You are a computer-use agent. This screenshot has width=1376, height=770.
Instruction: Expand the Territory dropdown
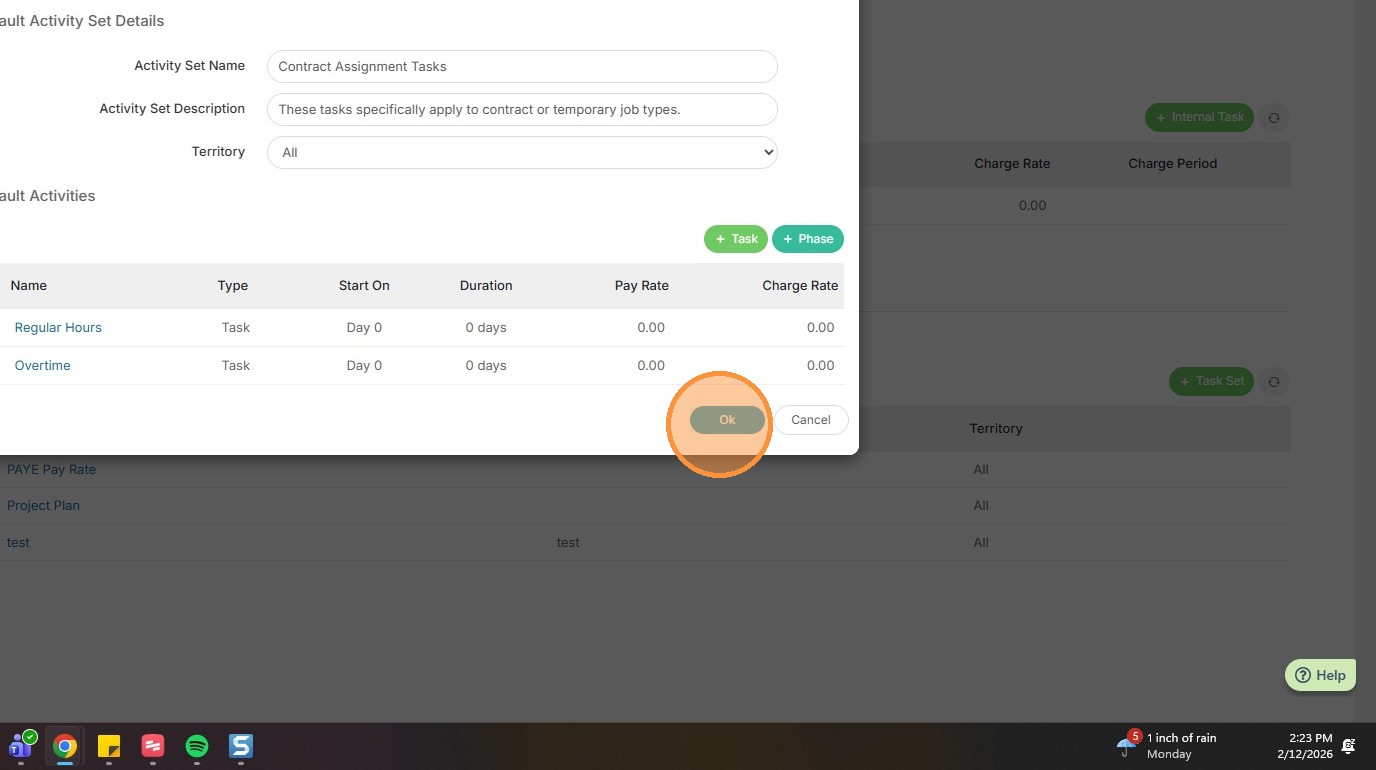point(522,152)
